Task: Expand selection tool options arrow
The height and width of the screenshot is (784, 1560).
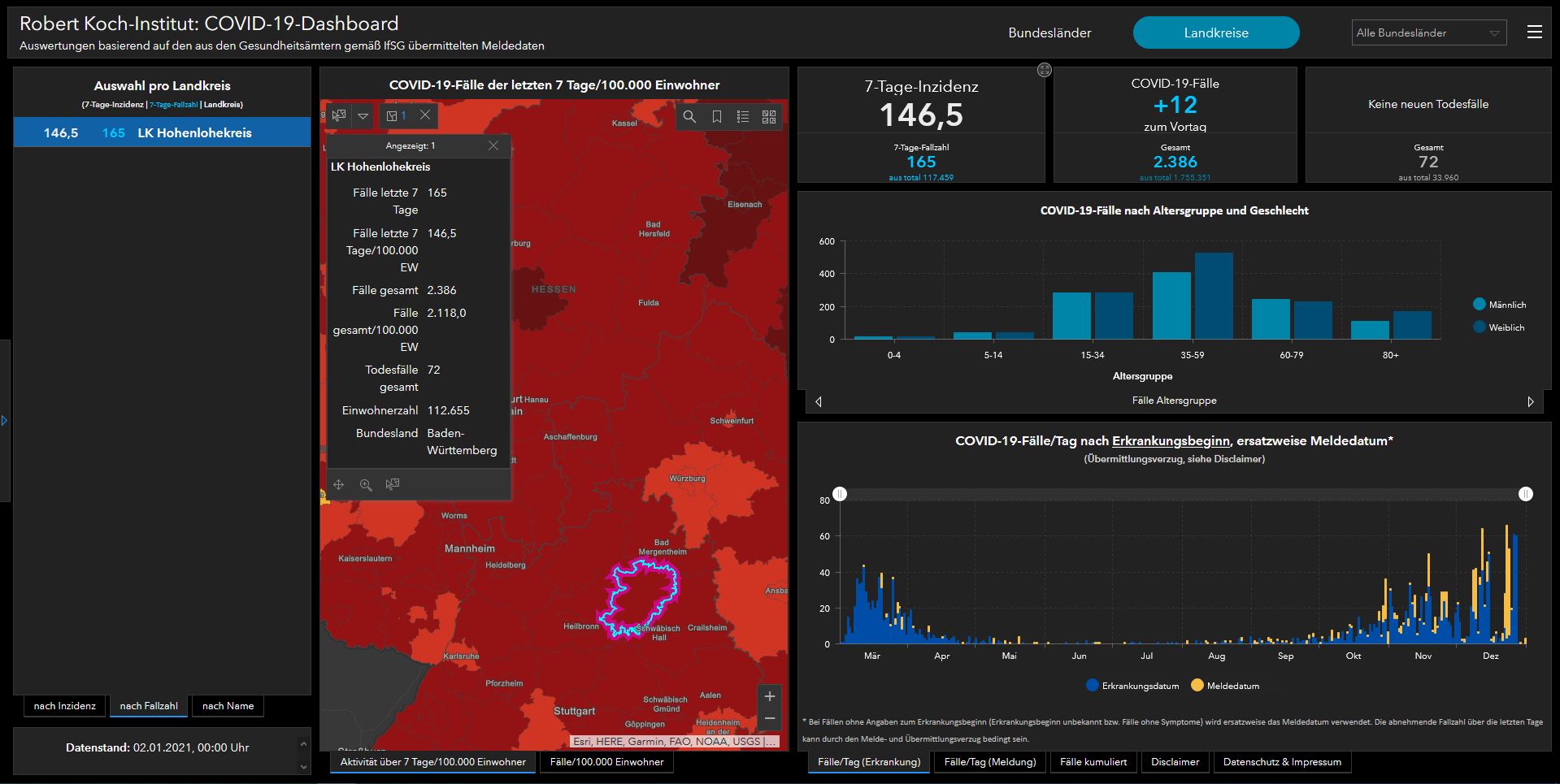Action: point(363,116)
